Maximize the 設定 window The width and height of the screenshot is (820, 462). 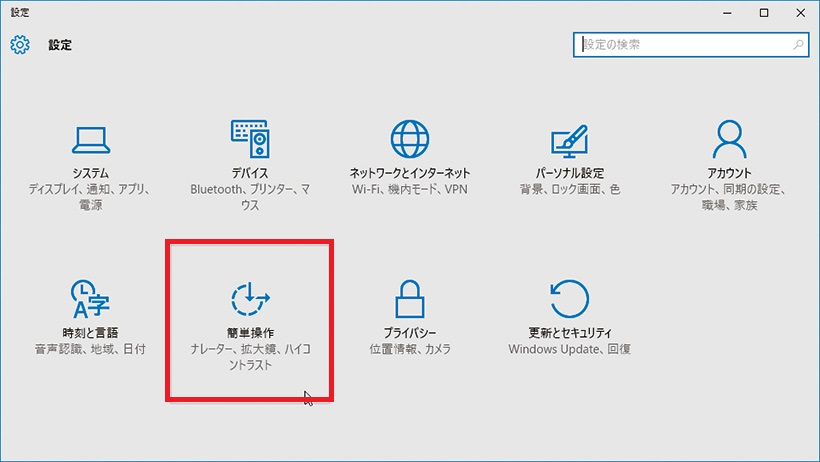[x=764, y=13]
